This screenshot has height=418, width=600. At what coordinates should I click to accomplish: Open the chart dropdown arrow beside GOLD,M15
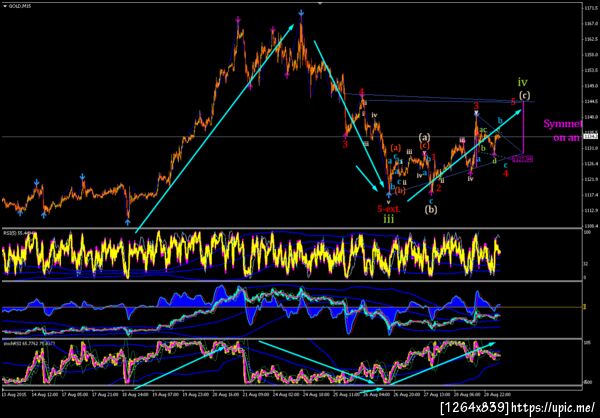point(5,5)
